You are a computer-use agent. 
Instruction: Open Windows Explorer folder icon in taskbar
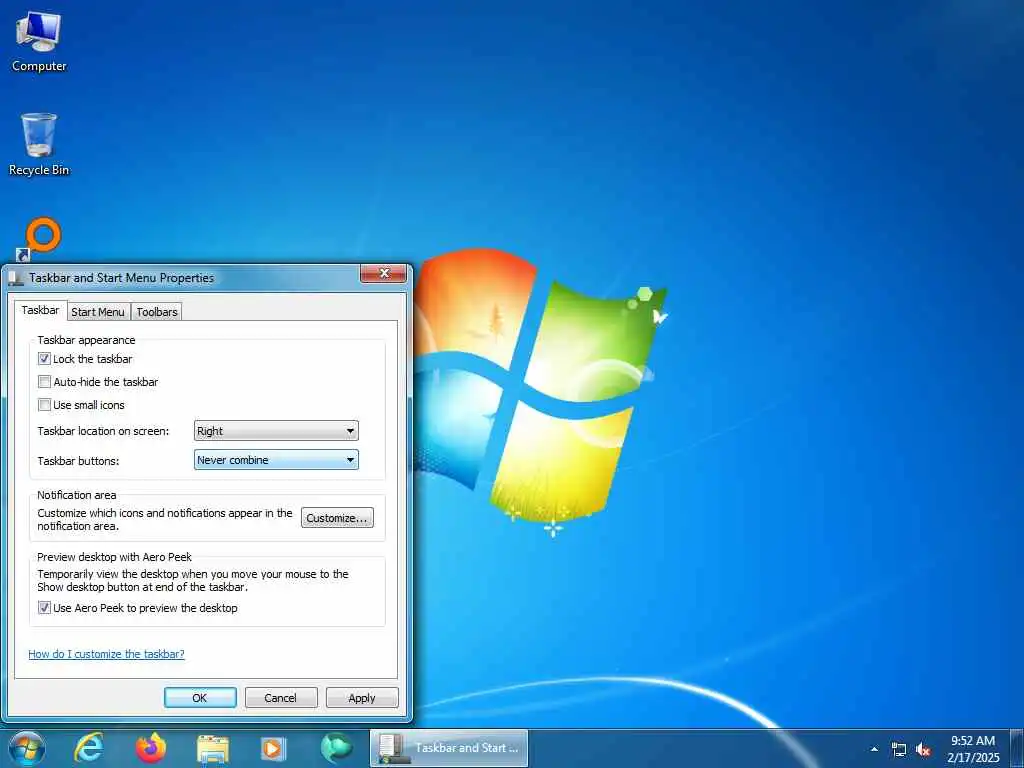tap(213, 748)
